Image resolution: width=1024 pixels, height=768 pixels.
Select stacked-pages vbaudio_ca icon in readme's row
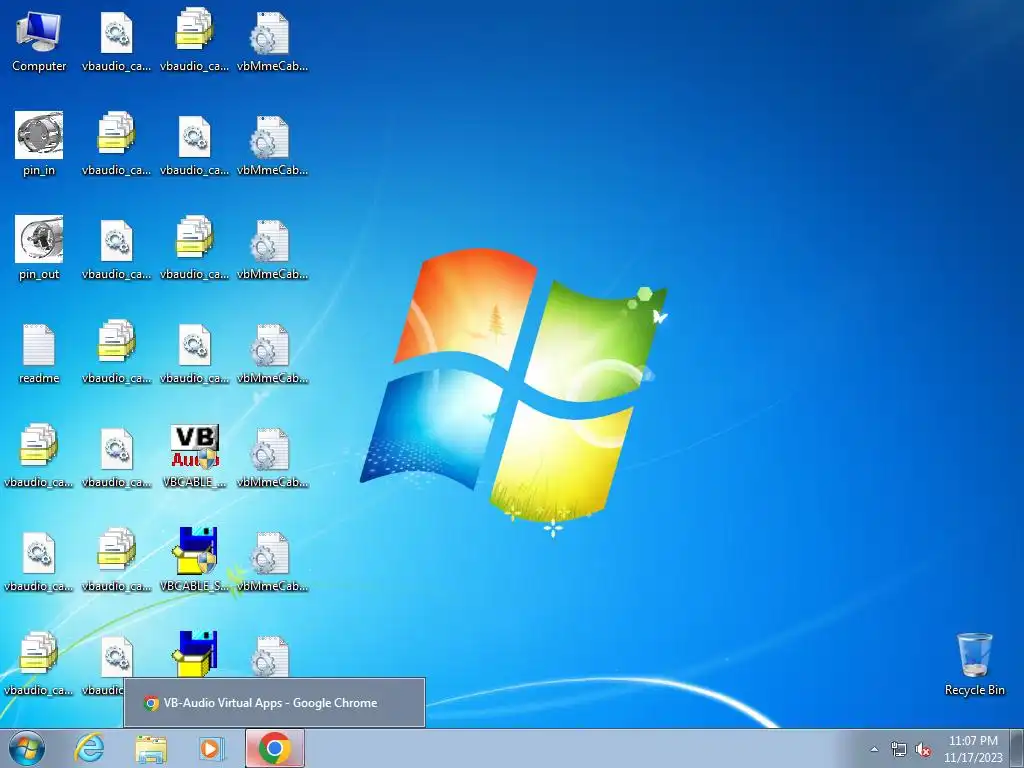[116, 353]
